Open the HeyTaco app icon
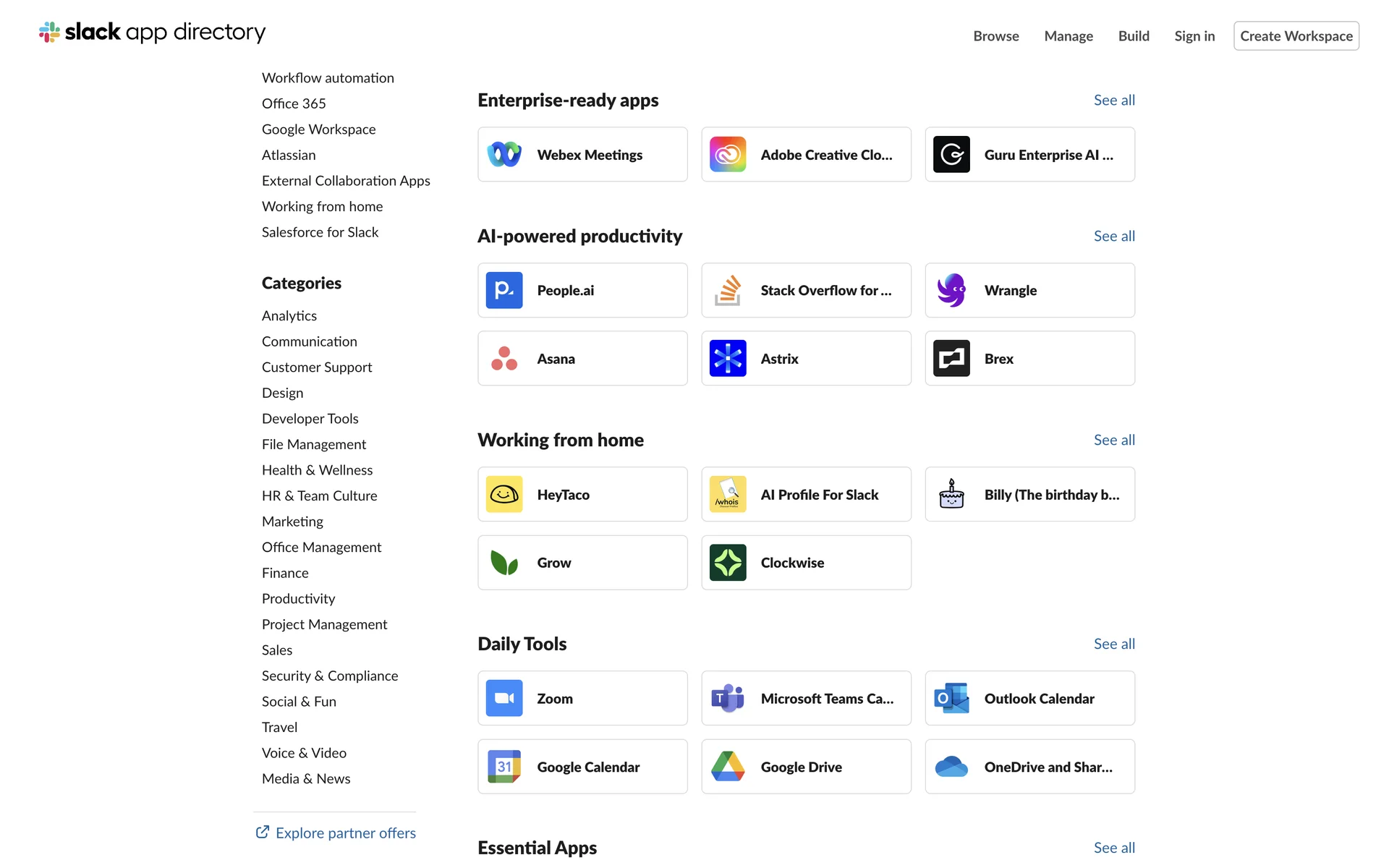 pos(504,495)
